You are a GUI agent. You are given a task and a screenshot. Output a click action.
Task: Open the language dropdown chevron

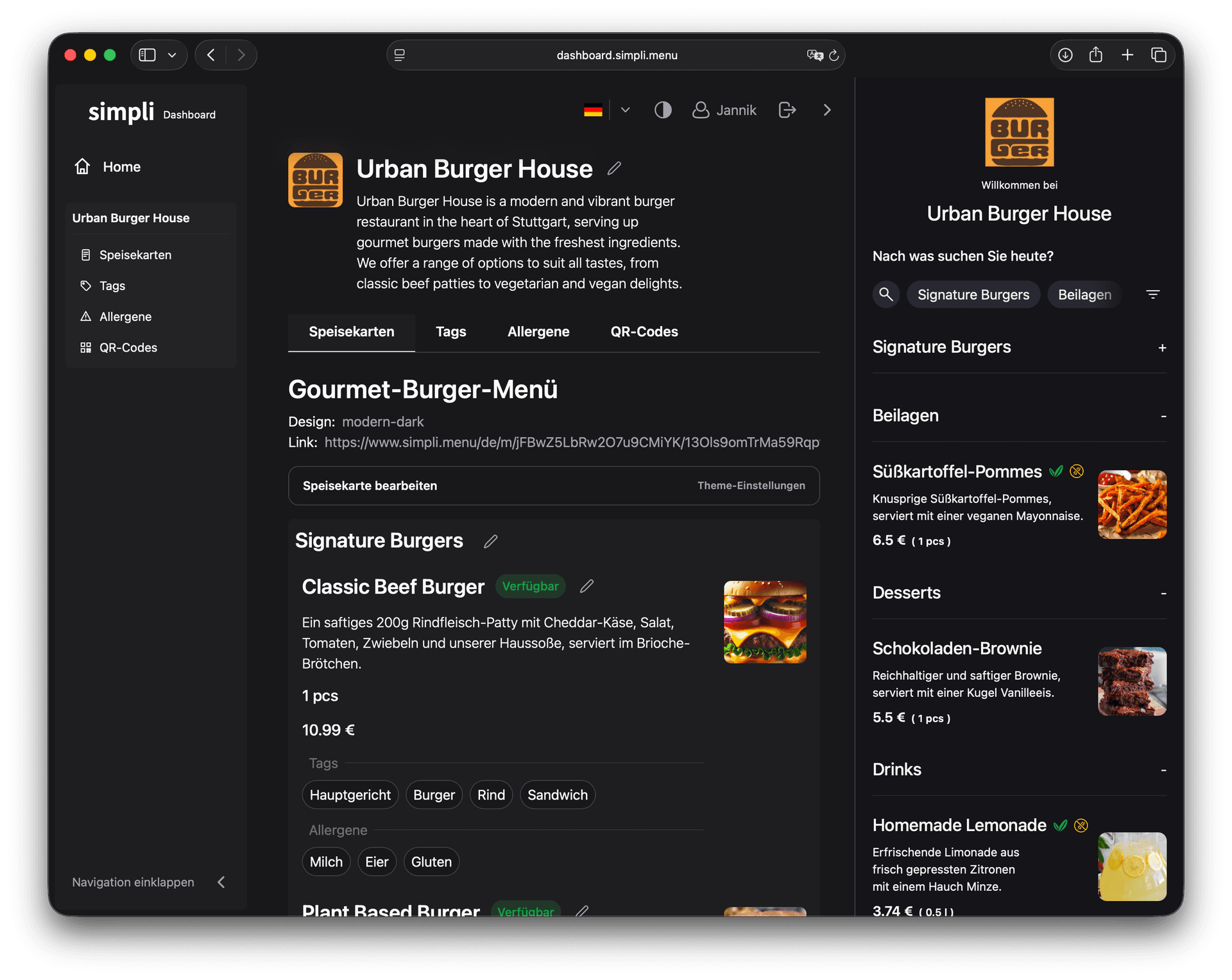coord(626,110)
